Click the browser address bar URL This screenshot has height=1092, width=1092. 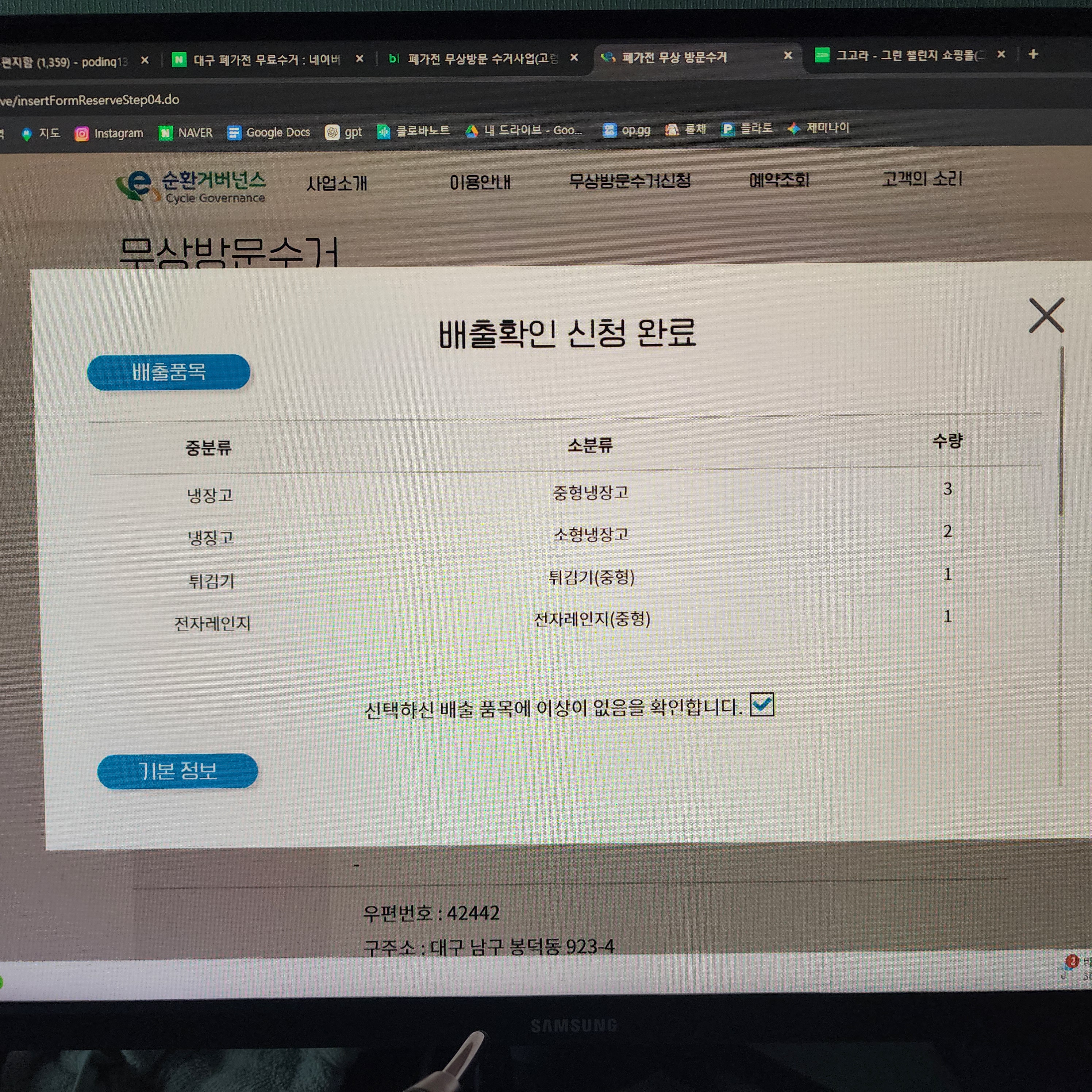pos(90,100)
